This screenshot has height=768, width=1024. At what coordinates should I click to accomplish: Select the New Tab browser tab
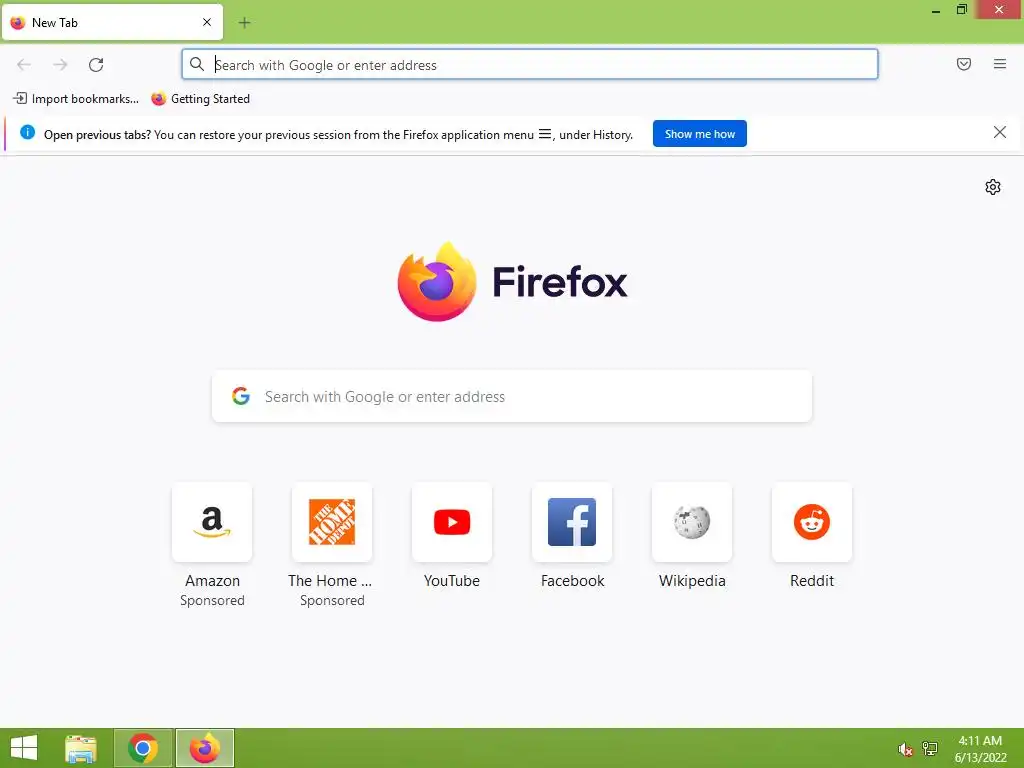click(x=112, y=22)
